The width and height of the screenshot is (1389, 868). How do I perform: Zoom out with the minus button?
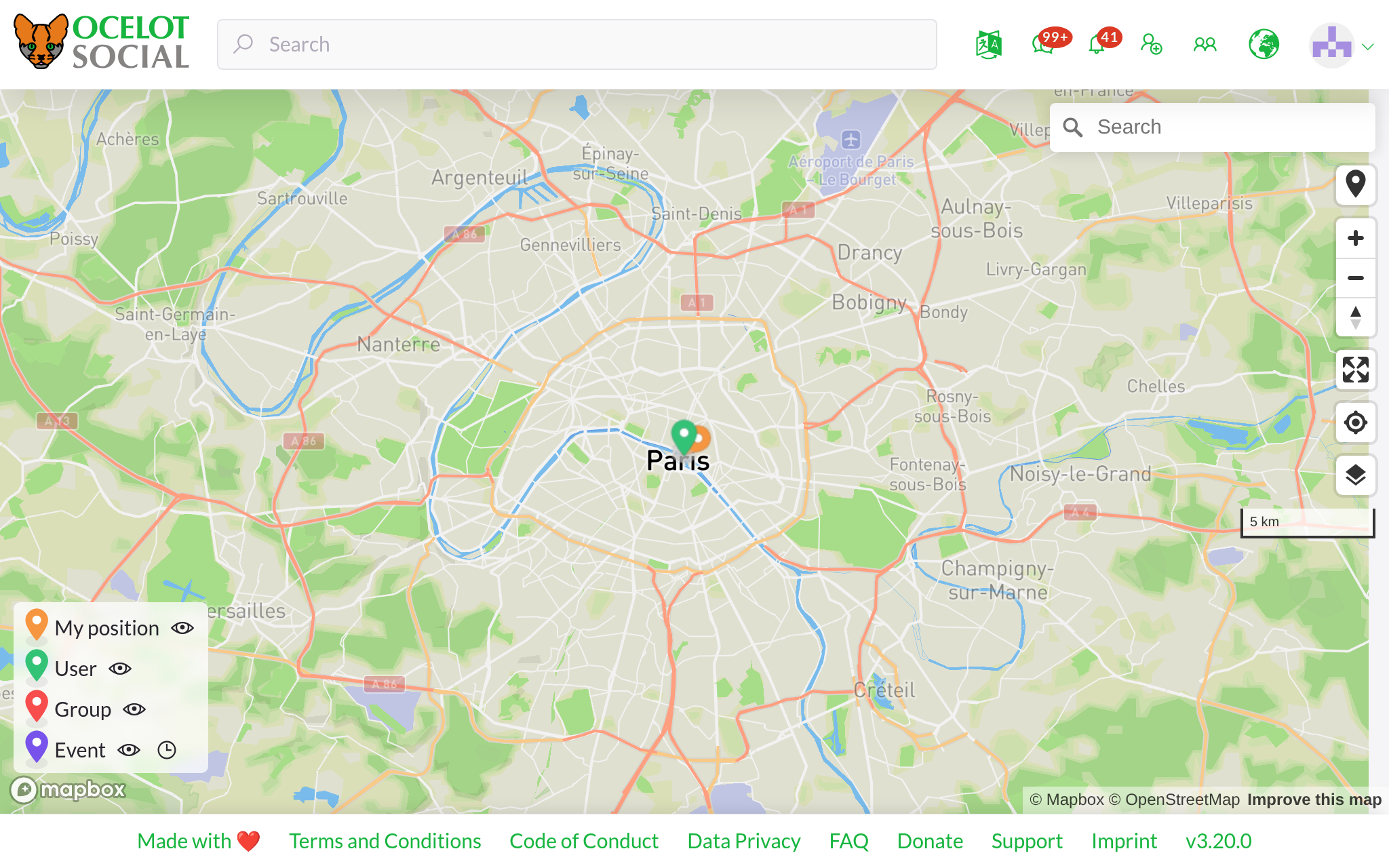point(1356,278)
